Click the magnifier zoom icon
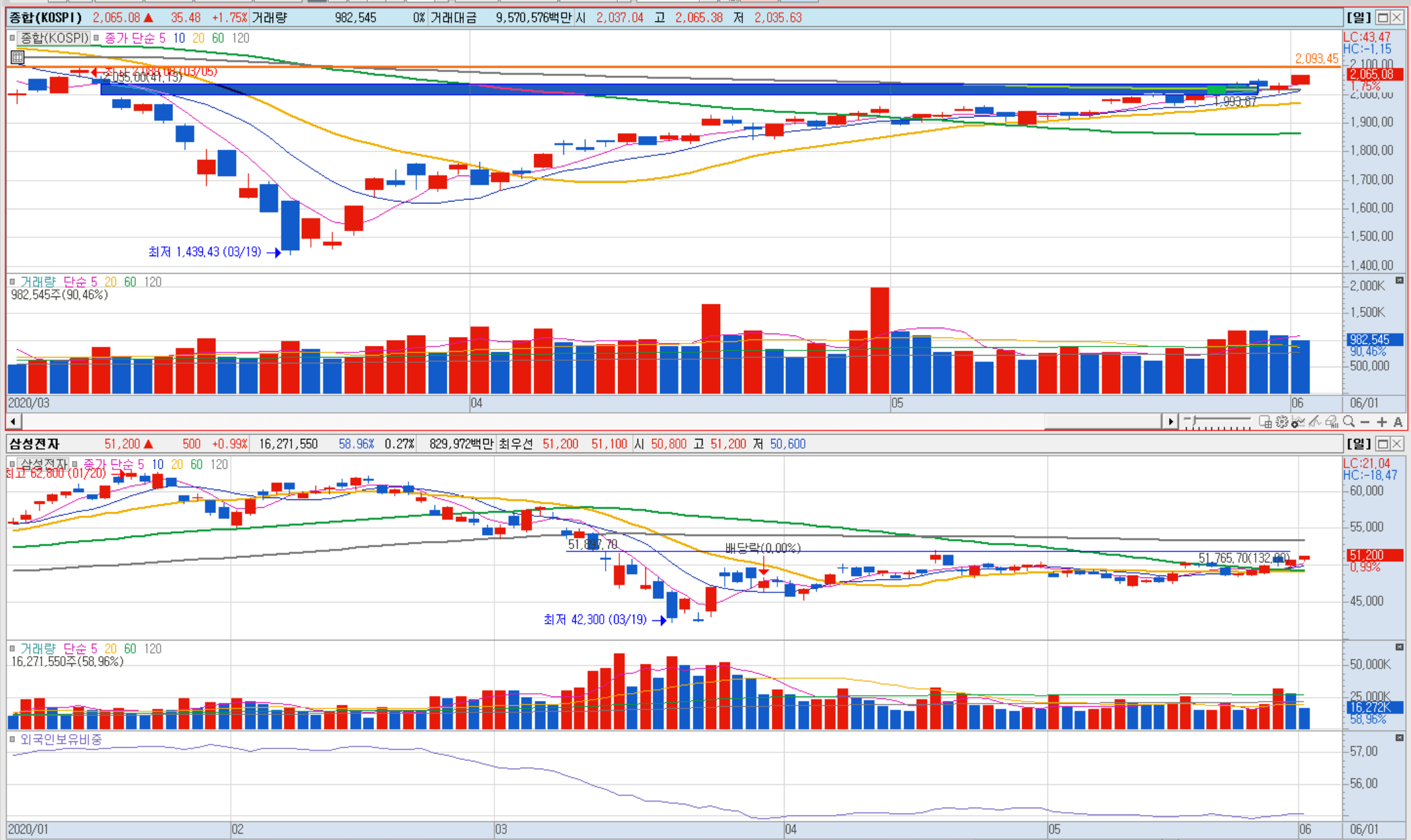The image size is (1411, 840). (x=1349, y=422)
